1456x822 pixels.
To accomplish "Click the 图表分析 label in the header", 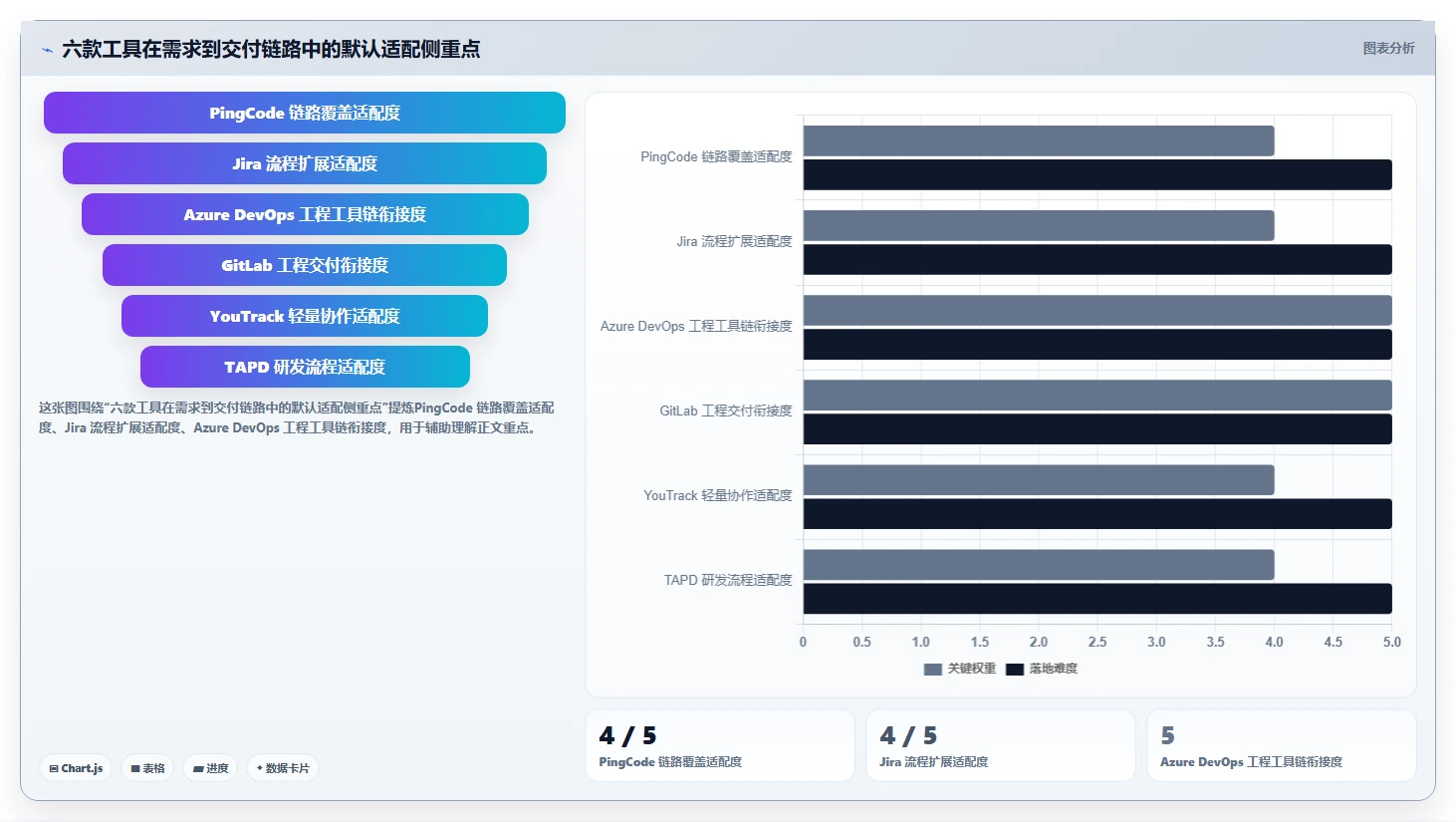I will (1388, 48).
